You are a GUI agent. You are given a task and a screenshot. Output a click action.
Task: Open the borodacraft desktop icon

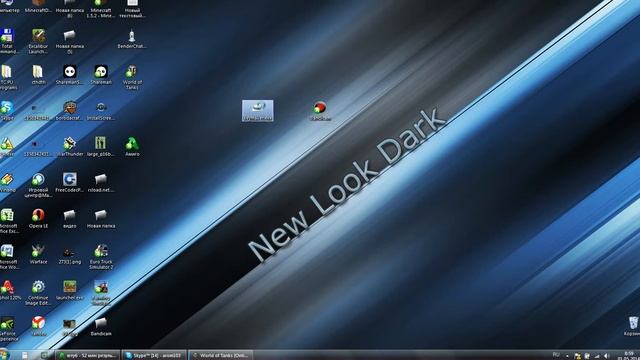pyautogui.click(x=70, y=111)
